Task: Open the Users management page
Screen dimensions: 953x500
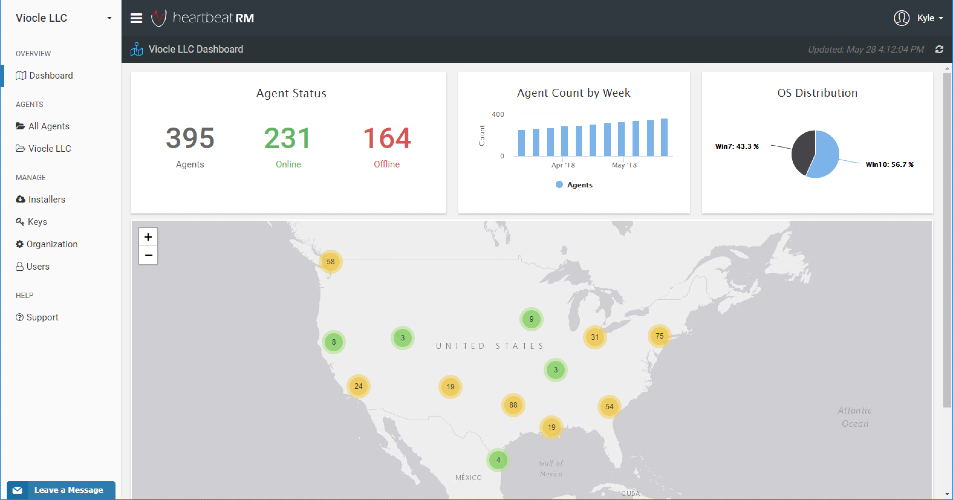Action: (x=38, y=267)
